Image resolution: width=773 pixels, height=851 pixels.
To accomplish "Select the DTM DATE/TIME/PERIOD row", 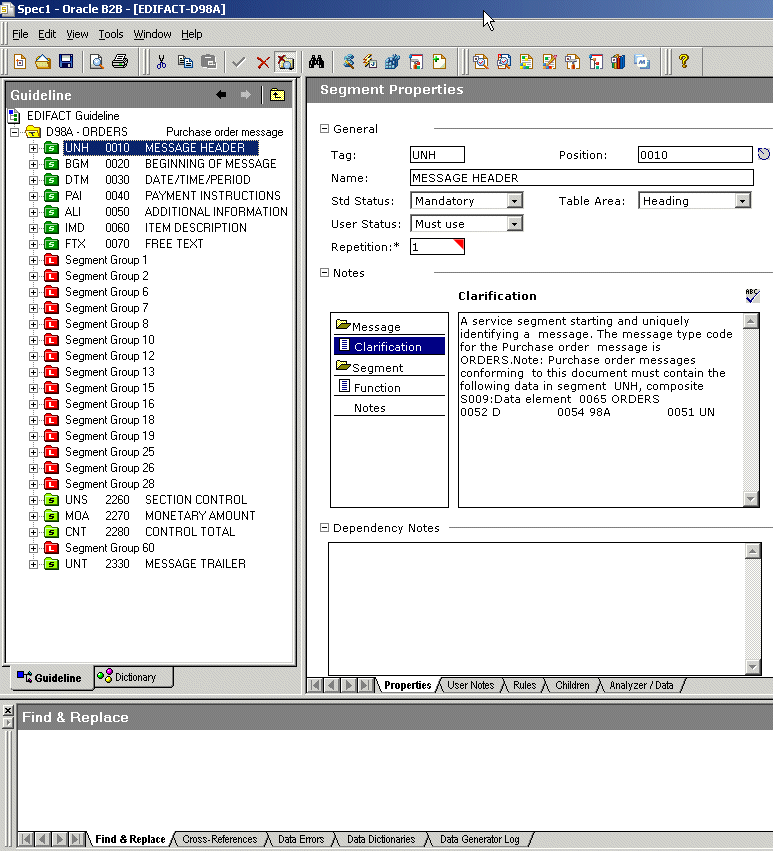I will (x=157, y=180).
